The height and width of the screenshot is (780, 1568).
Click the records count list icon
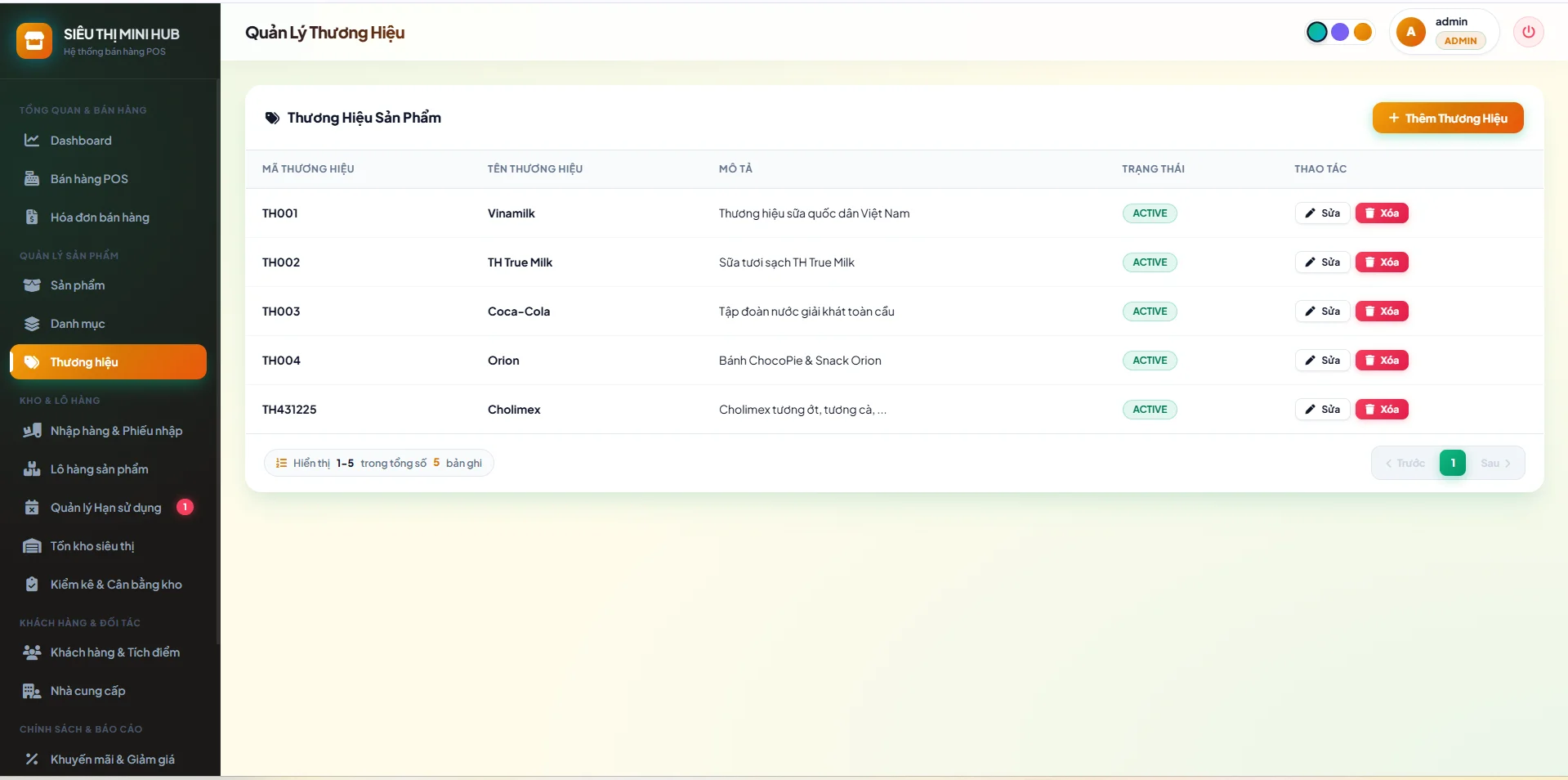[281, 463]
